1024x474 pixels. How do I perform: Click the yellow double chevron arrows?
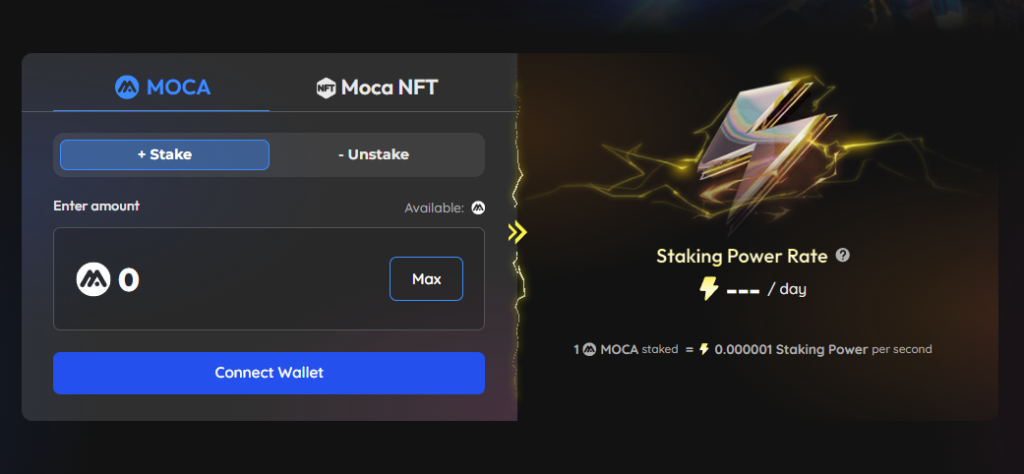pos(517,232)
